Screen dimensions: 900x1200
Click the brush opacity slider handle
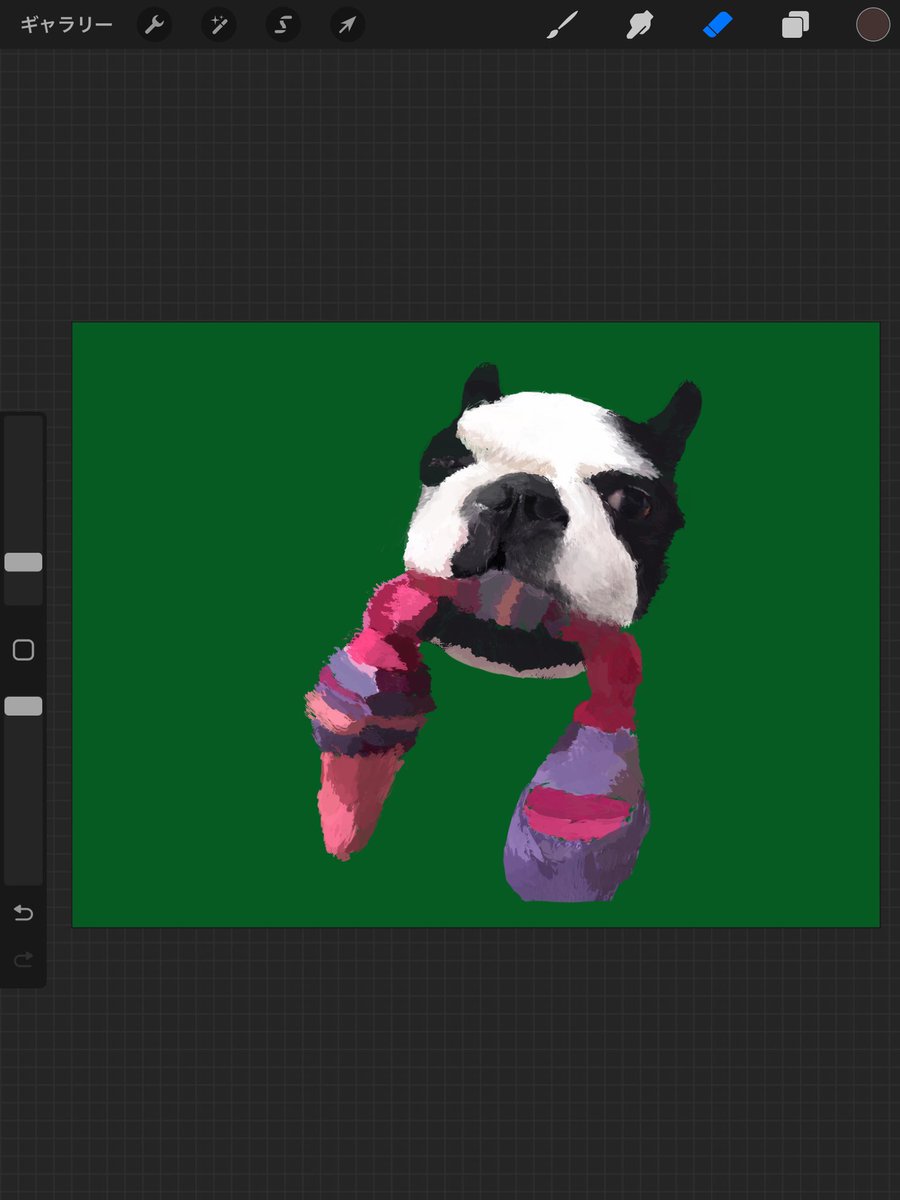pyautogui.click(x=23, y=706)
